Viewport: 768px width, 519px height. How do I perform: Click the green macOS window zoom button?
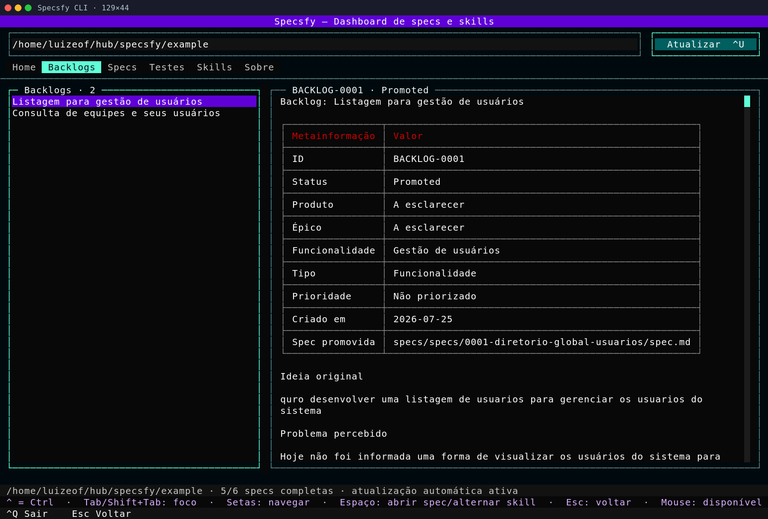pyautogui.click(x=28, y=8)
